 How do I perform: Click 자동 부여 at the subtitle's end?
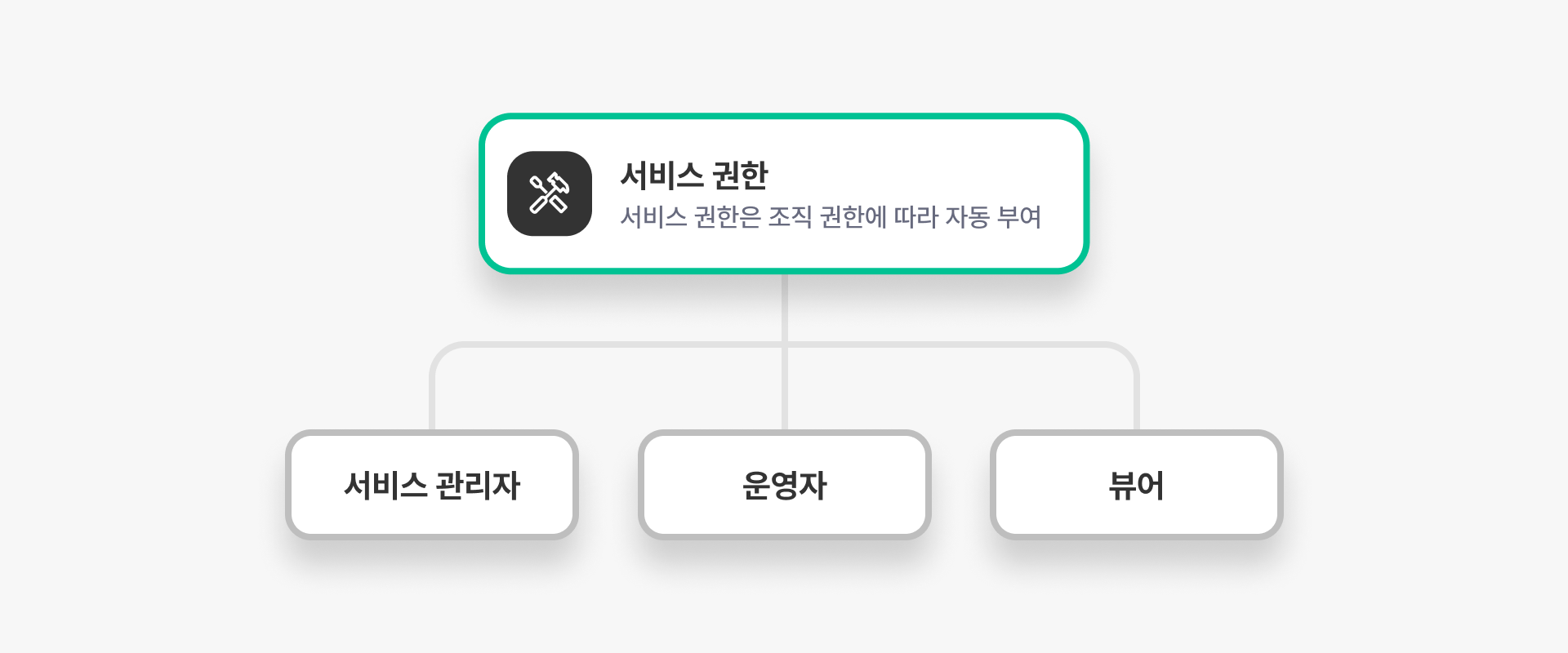tap(993, 217)
